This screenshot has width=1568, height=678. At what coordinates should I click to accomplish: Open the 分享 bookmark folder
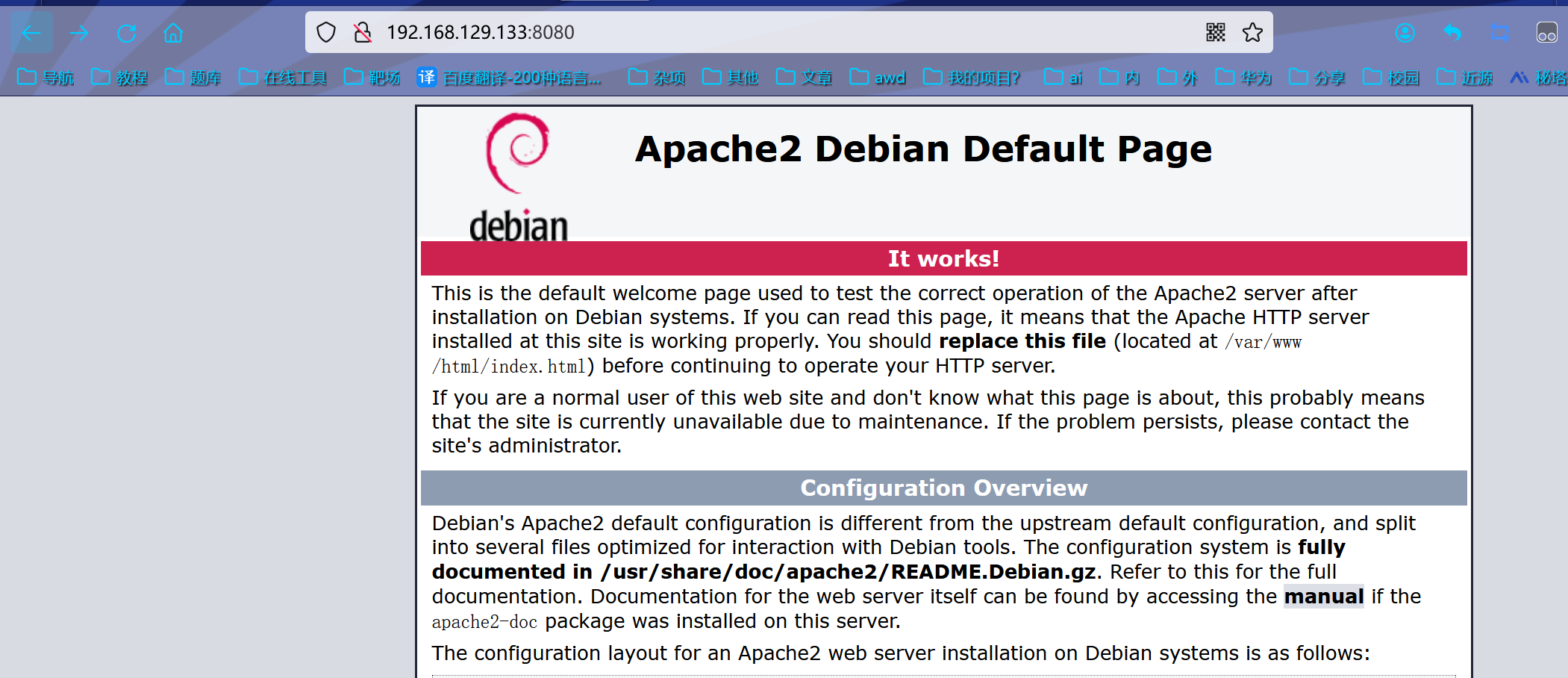[1317, 77]
